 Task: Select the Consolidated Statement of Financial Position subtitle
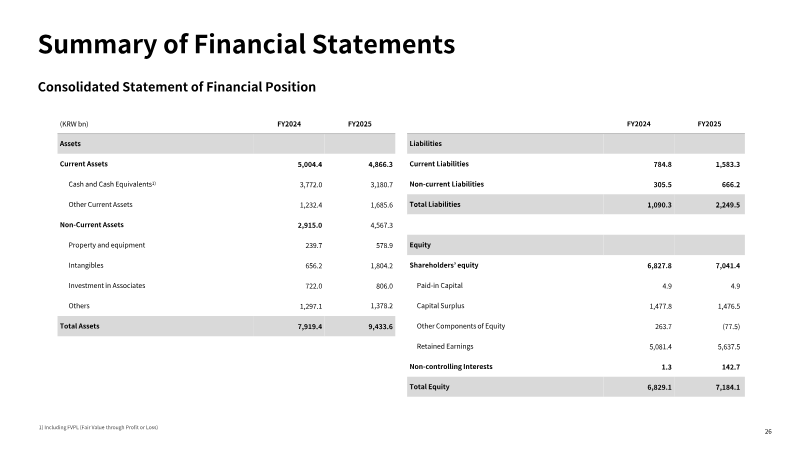pos(177,87)
